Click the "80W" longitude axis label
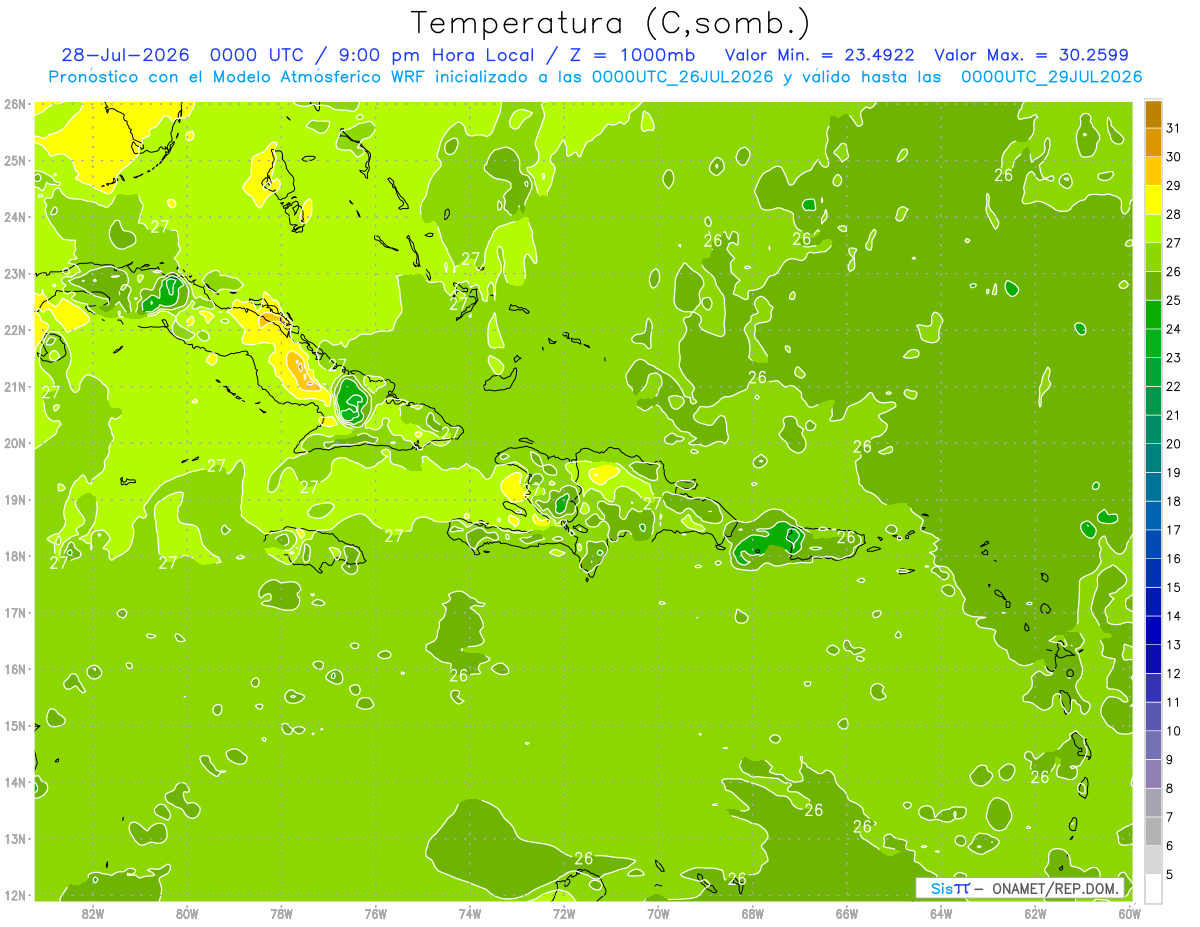The image size is (1200, 927). pos(187,913)
